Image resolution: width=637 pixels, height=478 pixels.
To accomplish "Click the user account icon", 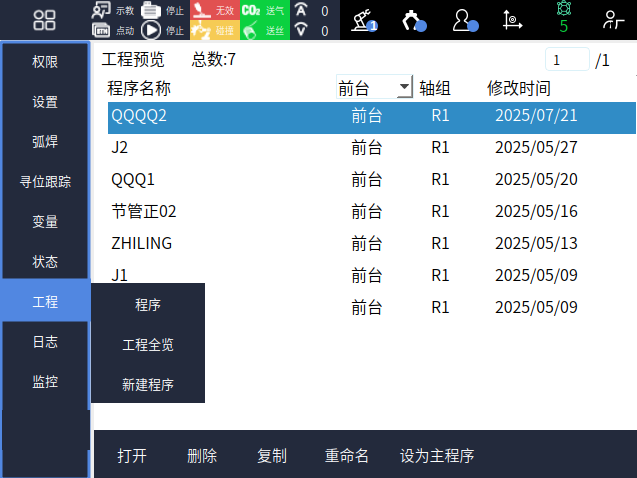I will click(464, 20).
